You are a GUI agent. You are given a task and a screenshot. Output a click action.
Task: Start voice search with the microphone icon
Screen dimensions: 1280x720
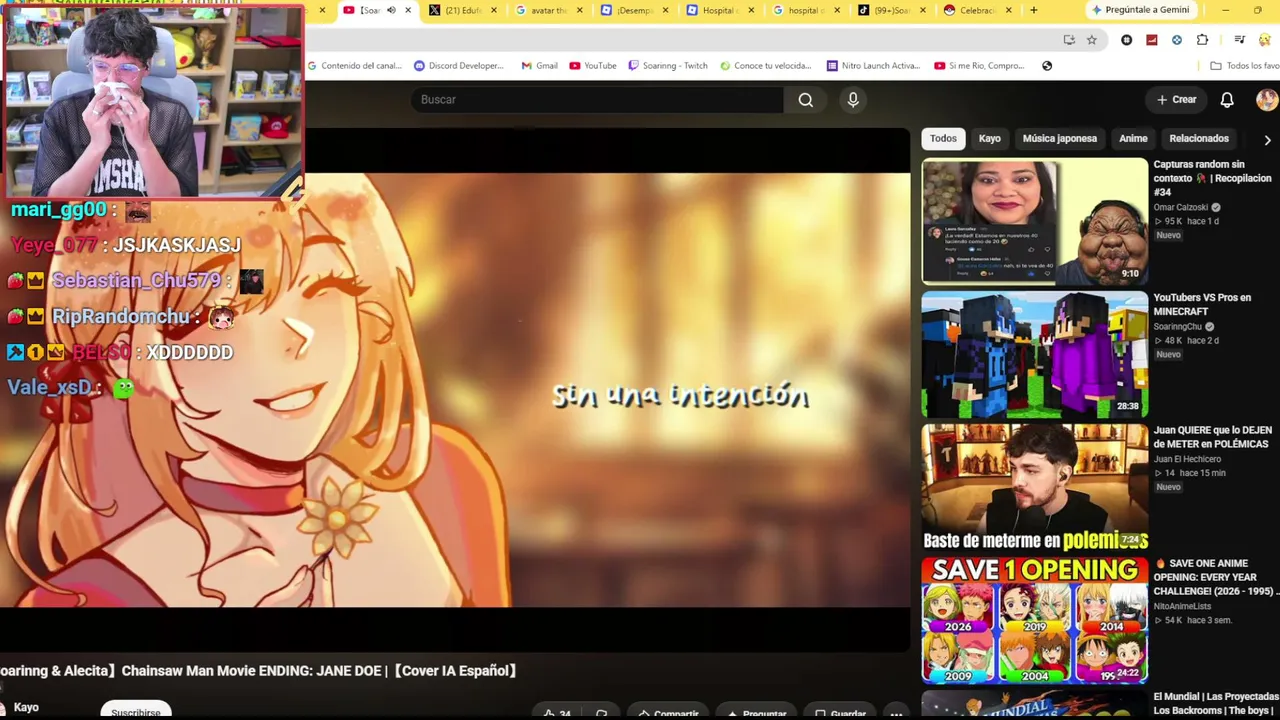853,99
